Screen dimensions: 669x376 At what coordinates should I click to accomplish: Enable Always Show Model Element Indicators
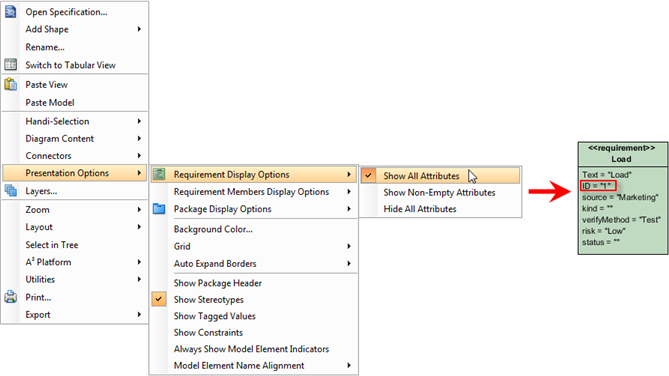point(251,349)
